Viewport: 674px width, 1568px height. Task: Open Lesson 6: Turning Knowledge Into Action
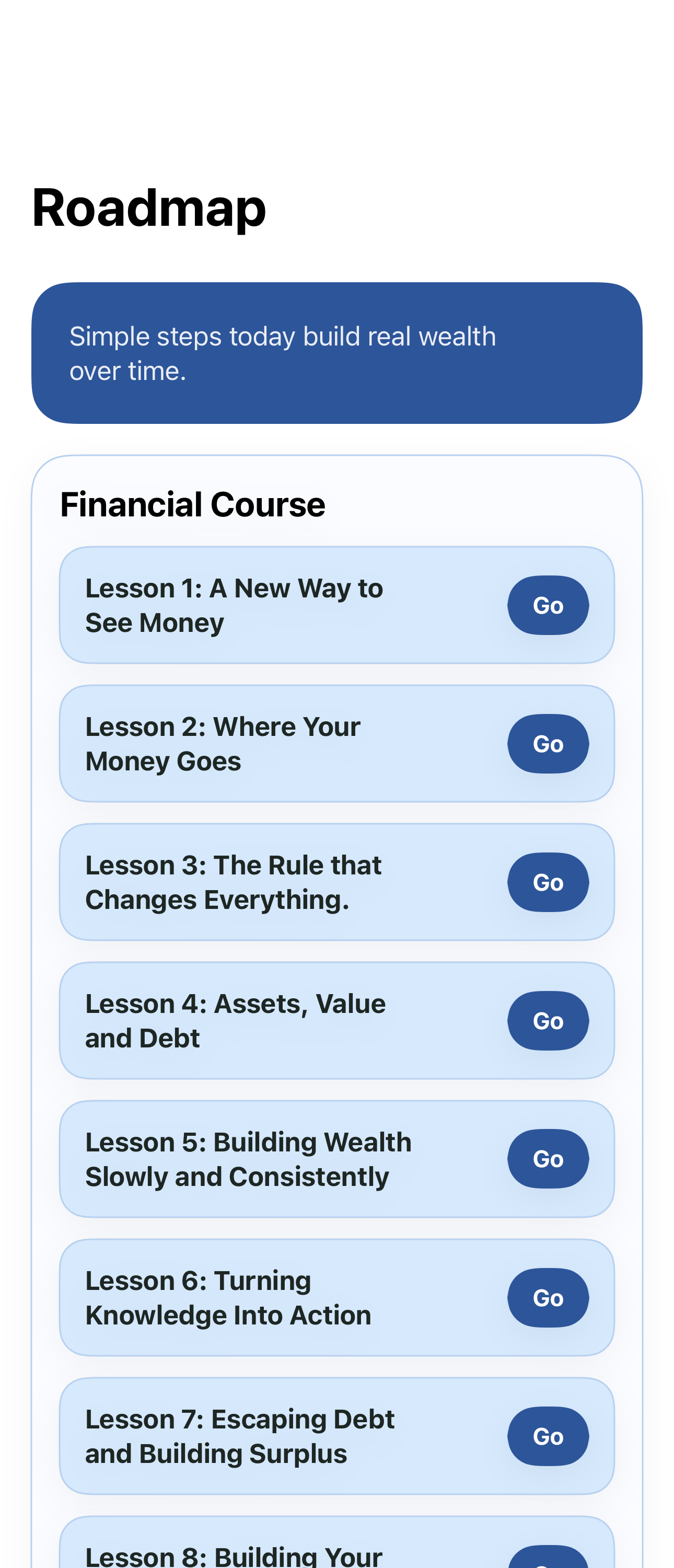[337, 1298]
